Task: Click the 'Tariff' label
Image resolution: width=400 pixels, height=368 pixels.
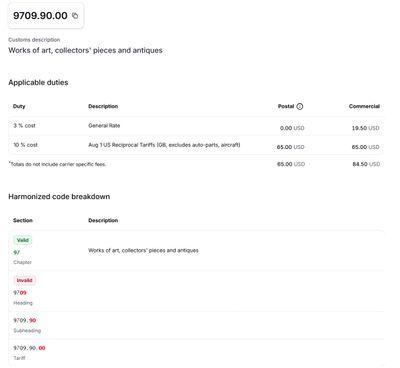Action: click(x=19, y=358)
